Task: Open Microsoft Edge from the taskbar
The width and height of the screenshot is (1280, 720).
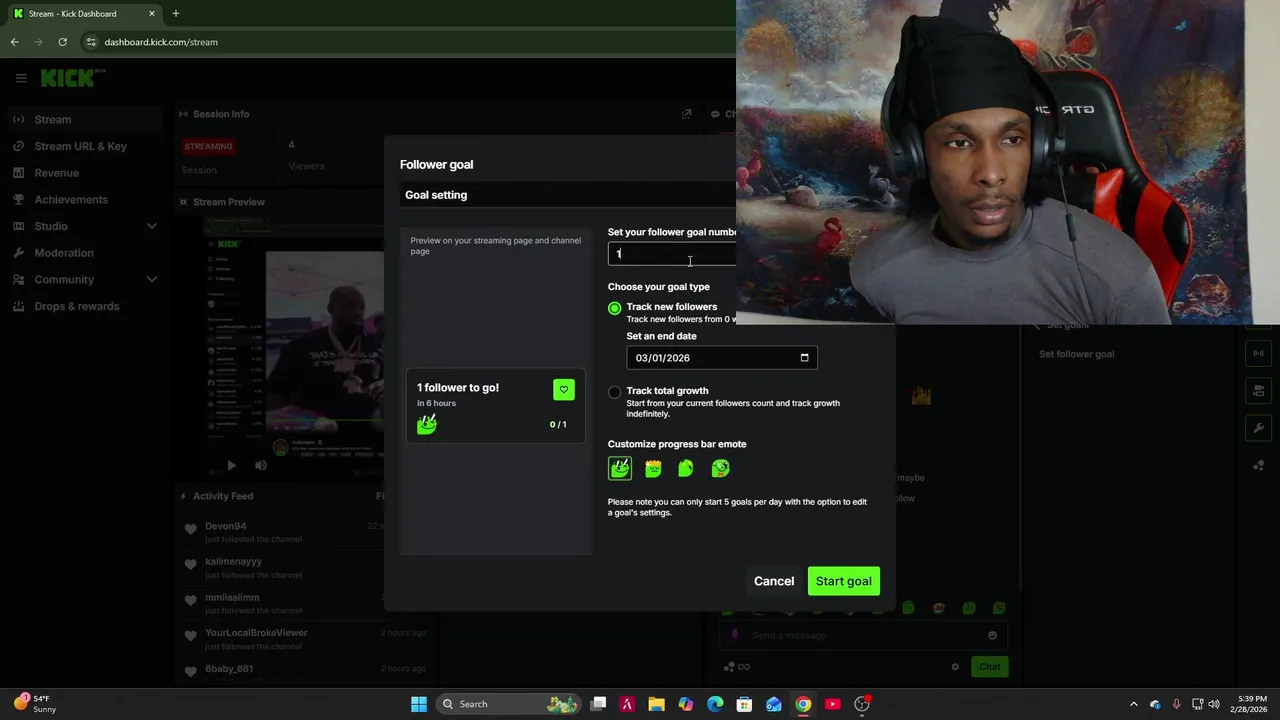Action: tap(715, 704)
